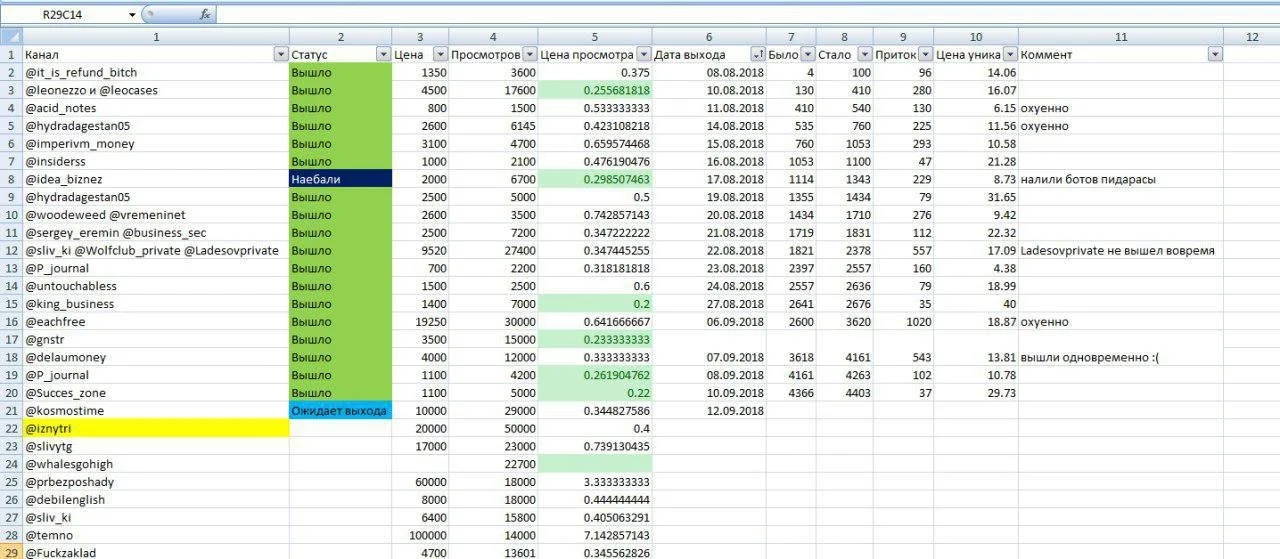Click the @Succes_zone cell
1280x559 pixels.
[155, 393]
